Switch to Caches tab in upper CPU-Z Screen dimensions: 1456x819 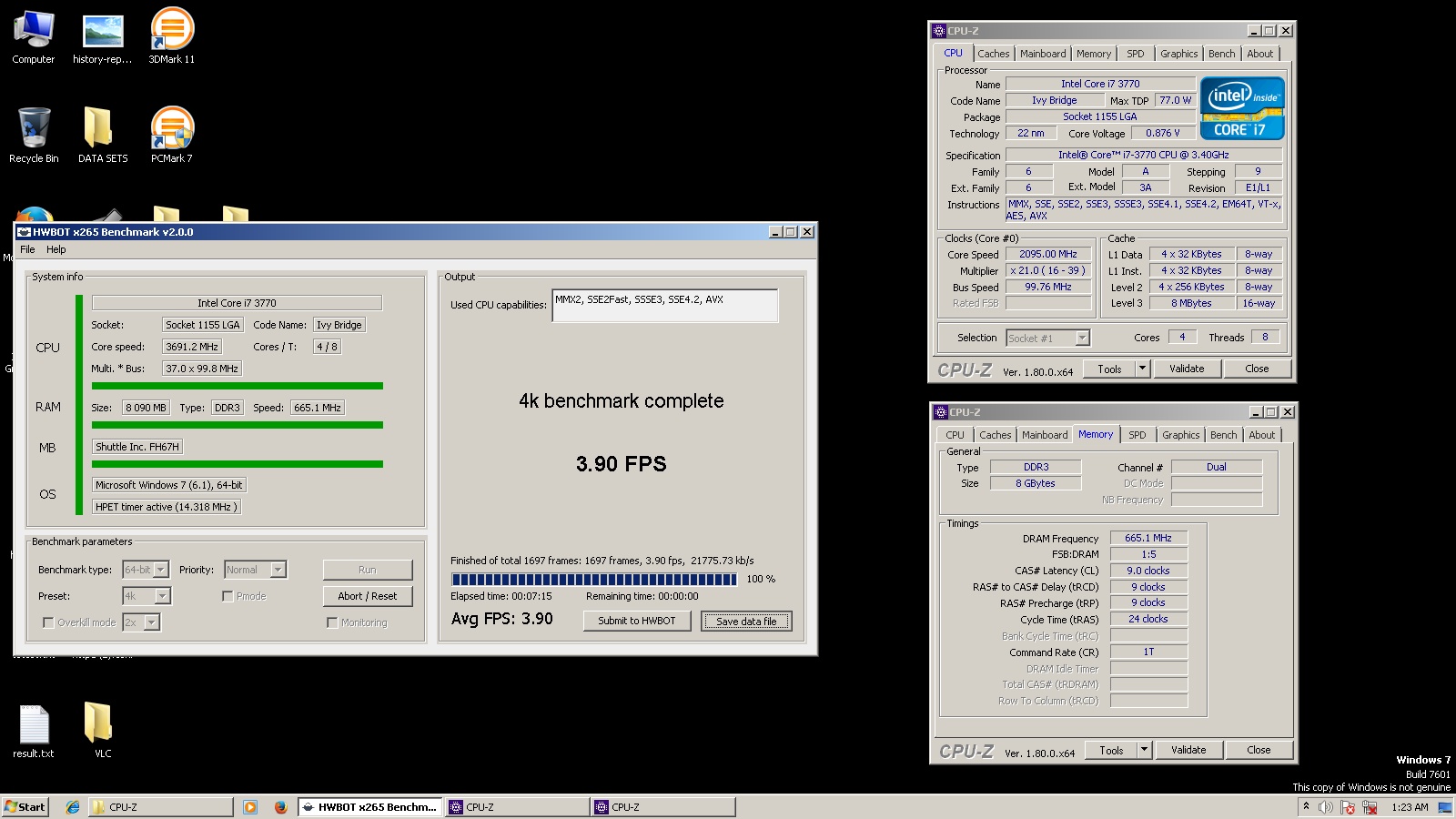pos(994,54)
